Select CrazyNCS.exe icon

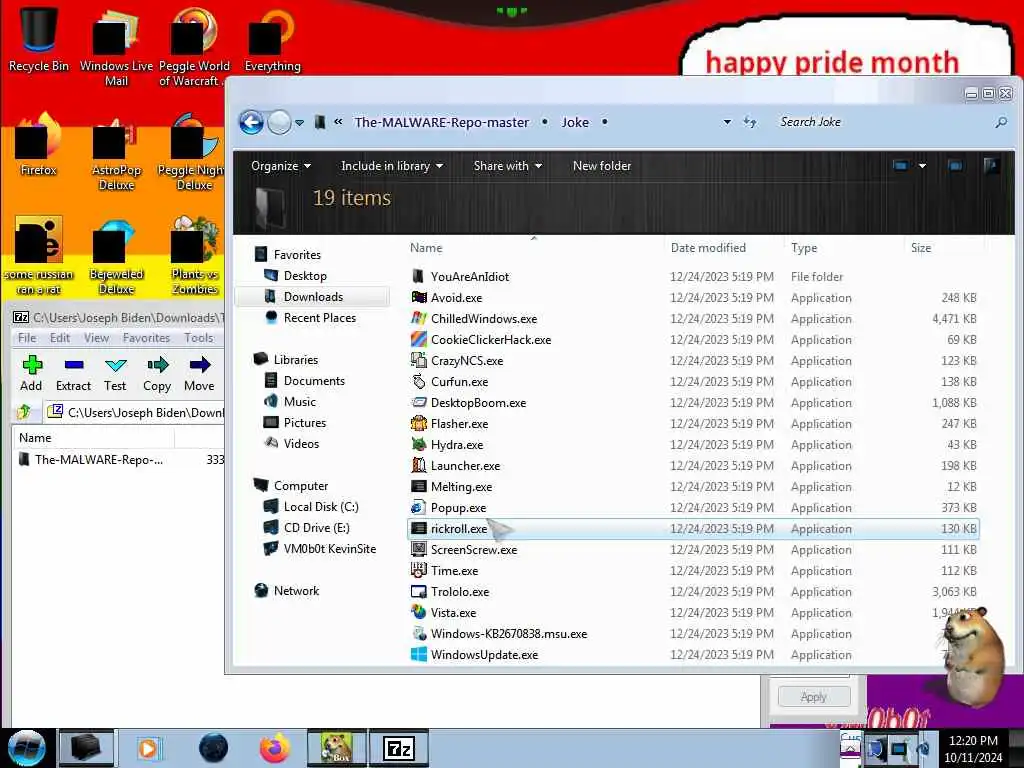[419, 360]
